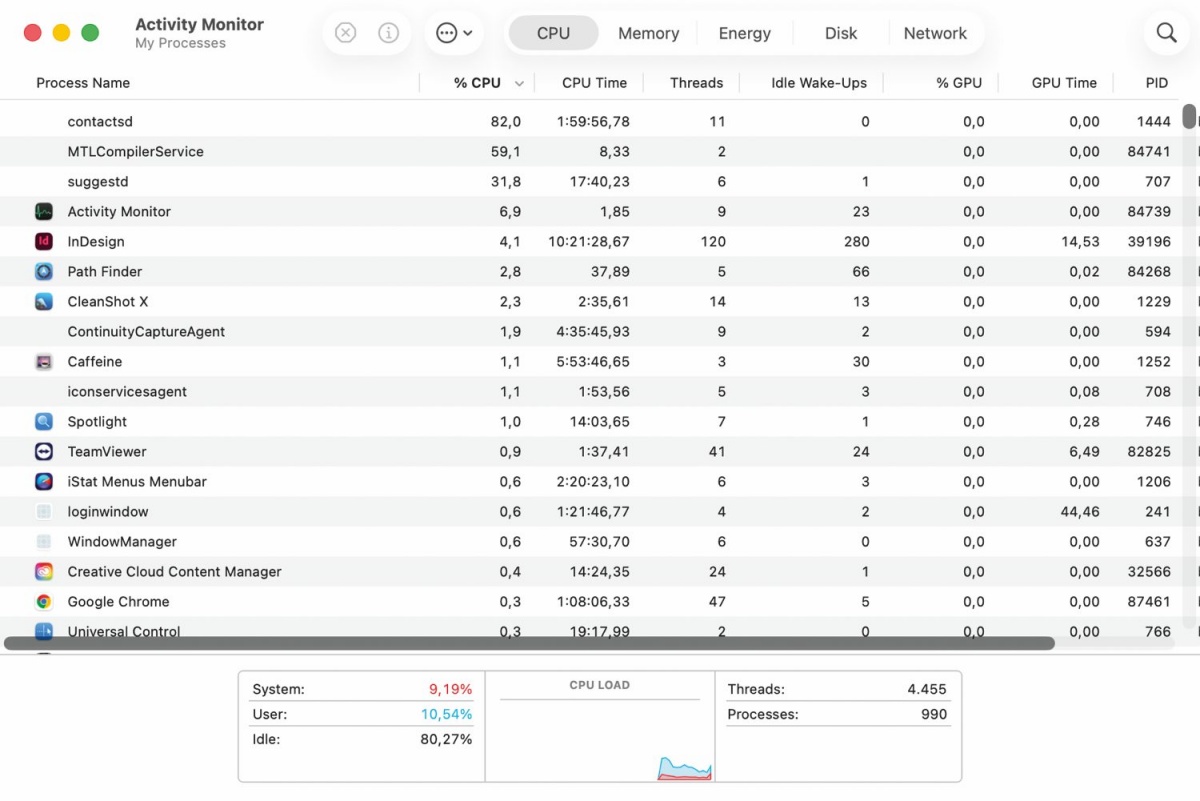
Task: Click the iStat Menus Menubar icon
Action: (44, 481)
